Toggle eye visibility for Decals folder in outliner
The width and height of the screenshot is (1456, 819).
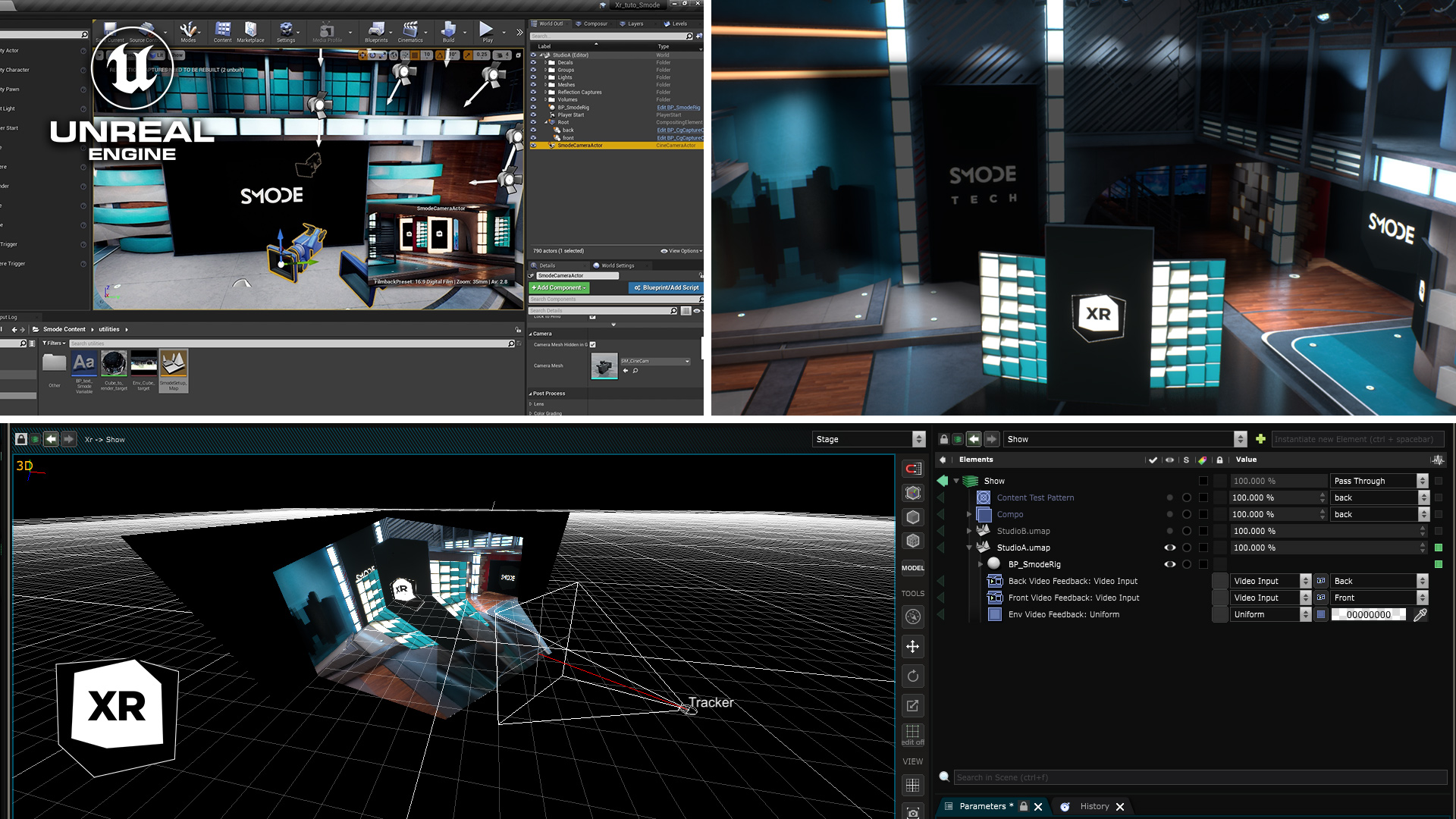point(533,62)
